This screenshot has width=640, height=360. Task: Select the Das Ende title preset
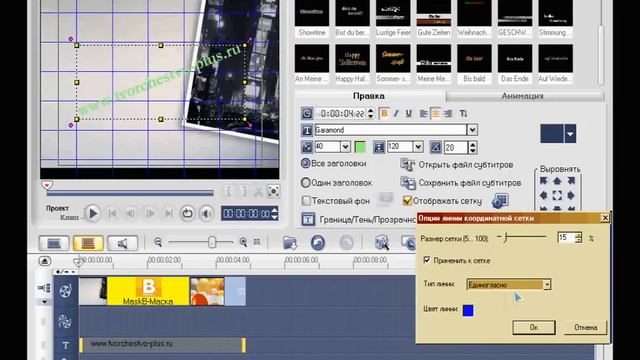click(515, 63)
